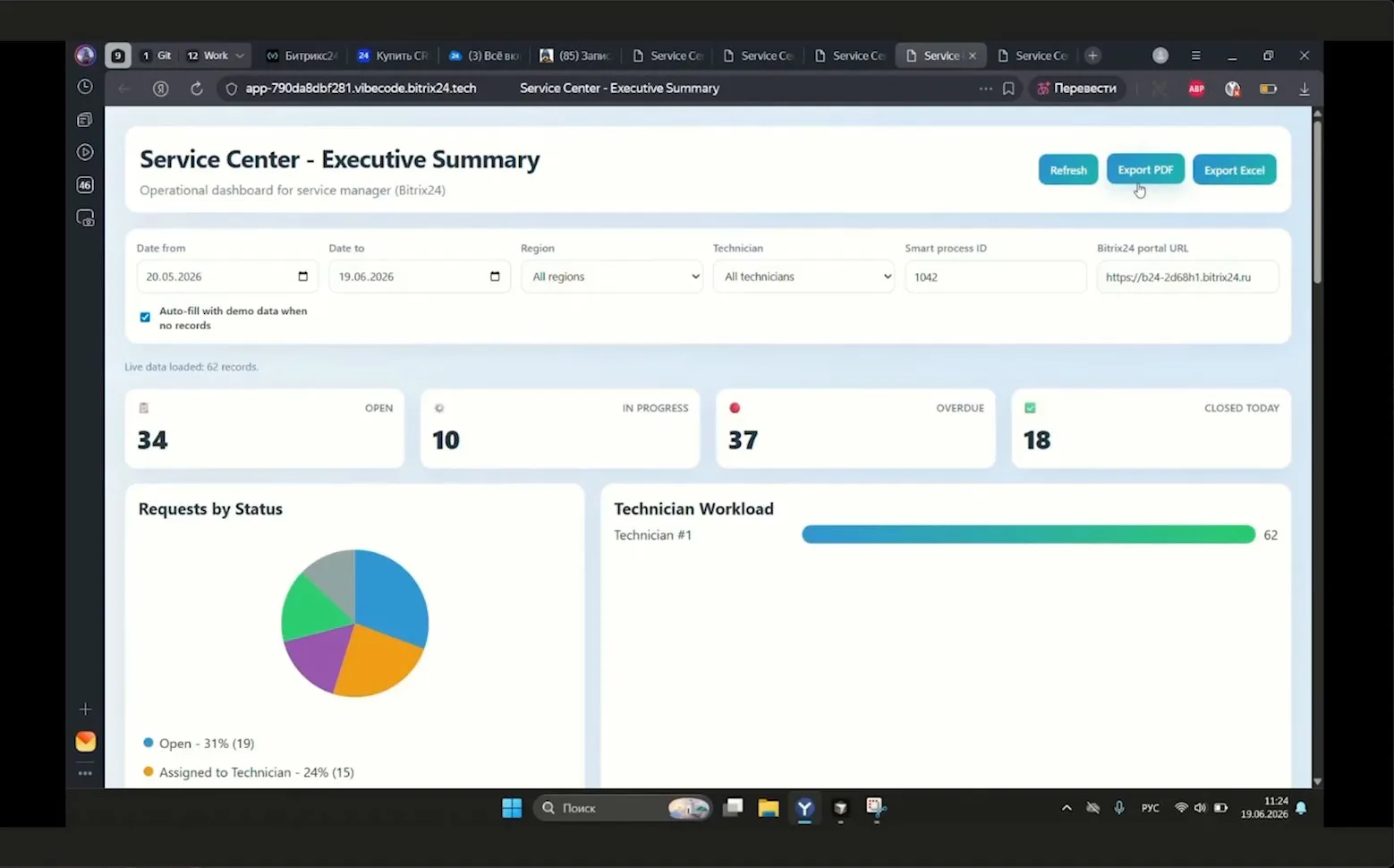Switch to the Битрикс24 browser tab
The image size is (1394, 868).
[302, 55]
